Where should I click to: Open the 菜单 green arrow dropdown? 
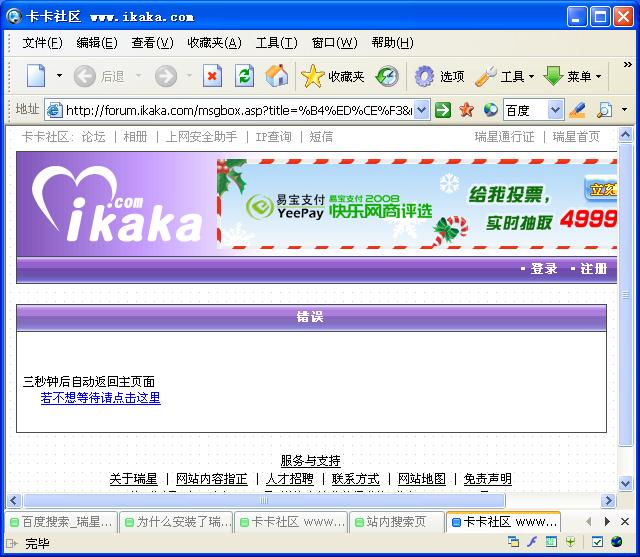(x=572, y=76)
